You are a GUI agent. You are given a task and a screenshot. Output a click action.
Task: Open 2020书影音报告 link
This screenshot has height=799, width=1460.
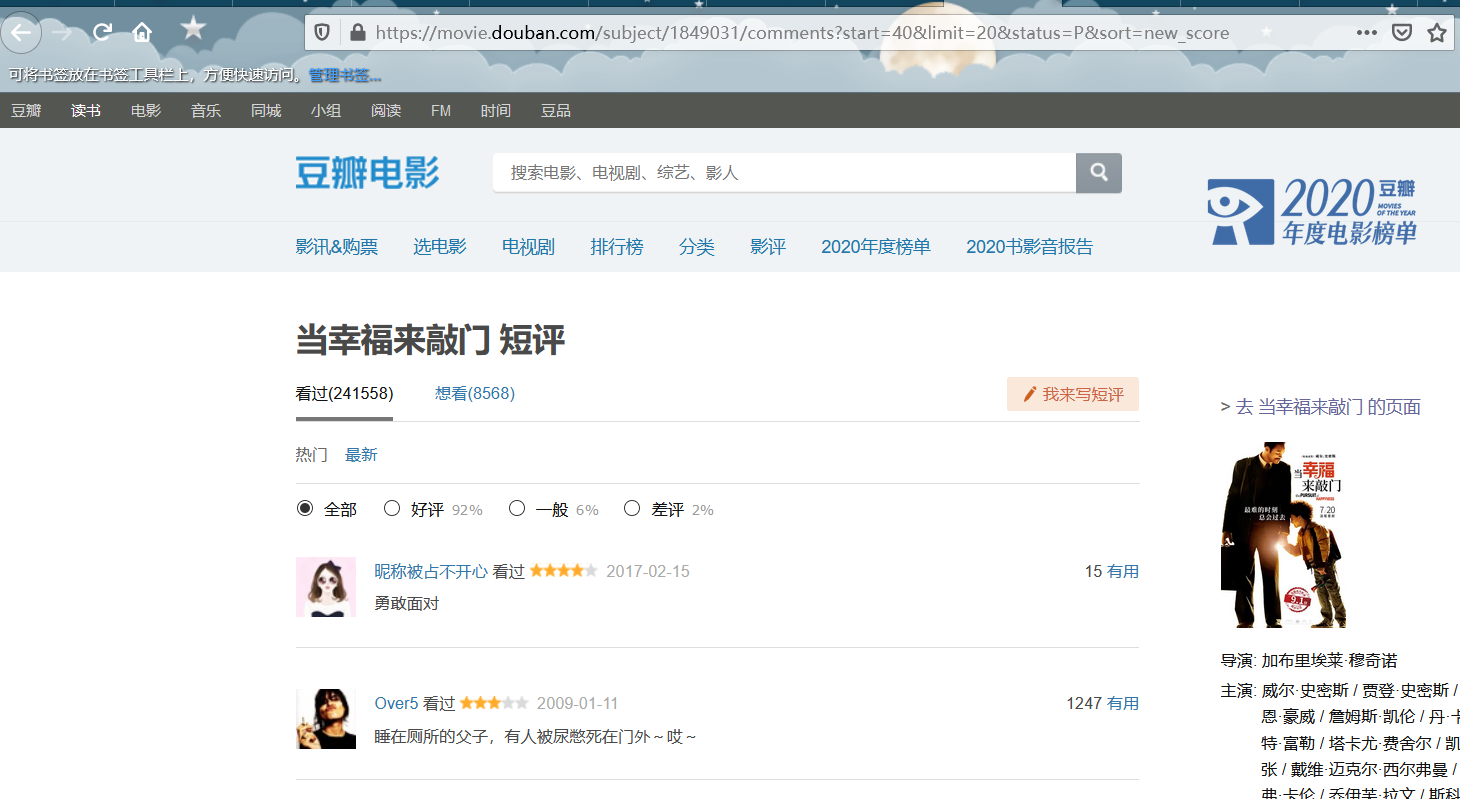(x=1030, y=247)
